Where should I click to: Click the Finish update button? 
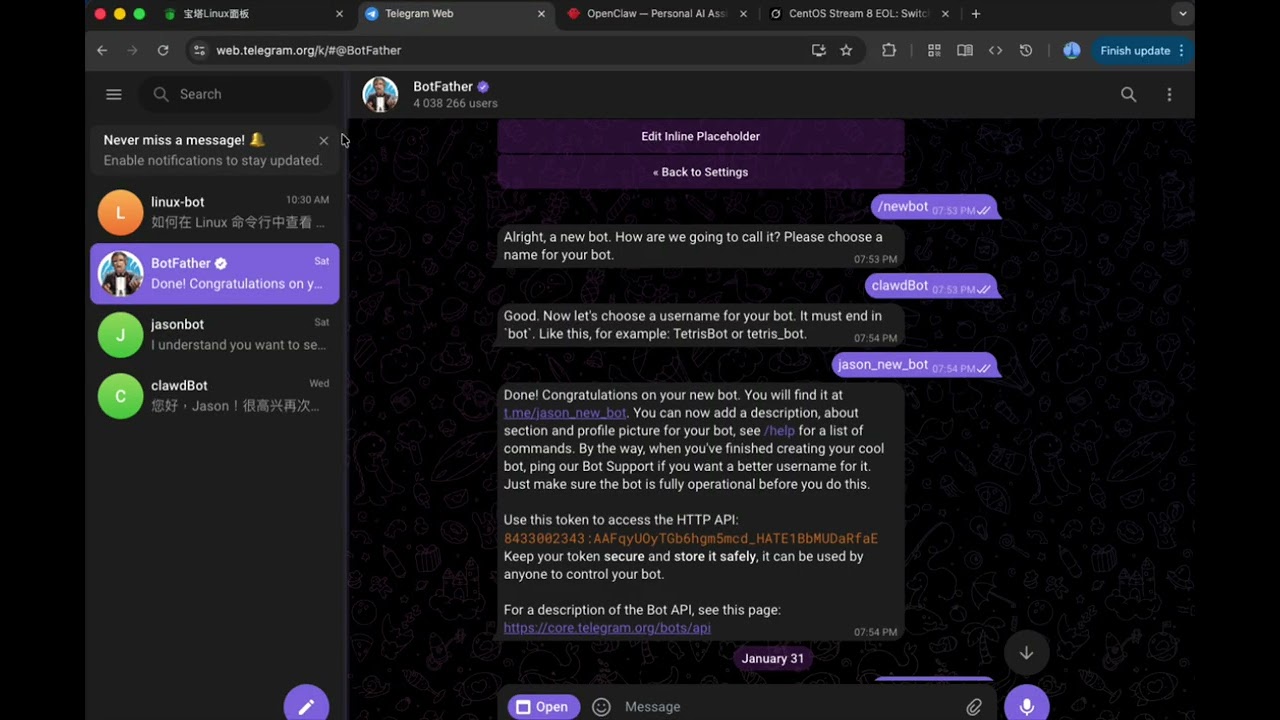click(x=1141, y=50)
